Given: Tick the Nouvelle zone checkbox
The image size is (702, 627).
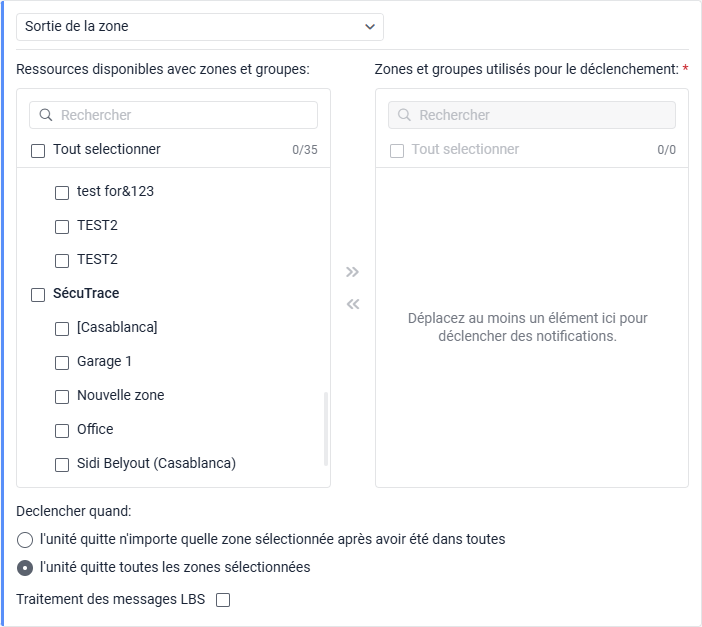Looking at the screenshot, I should (x=62, y=396).
